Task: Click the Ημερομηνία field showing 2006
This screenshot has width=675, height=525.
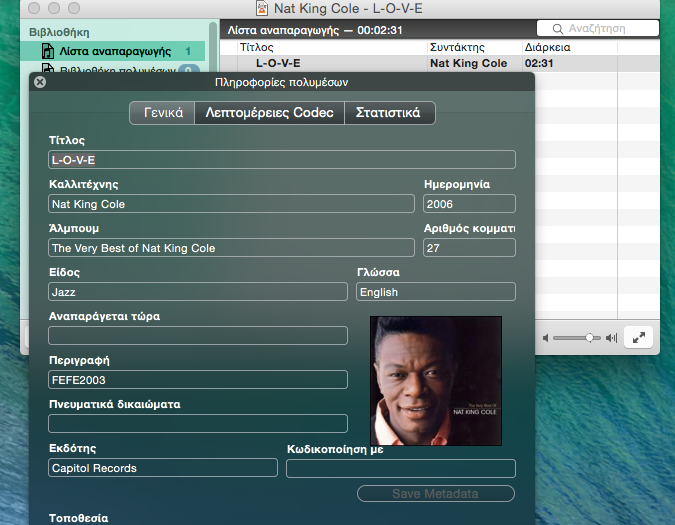Action: pos(469,204)
